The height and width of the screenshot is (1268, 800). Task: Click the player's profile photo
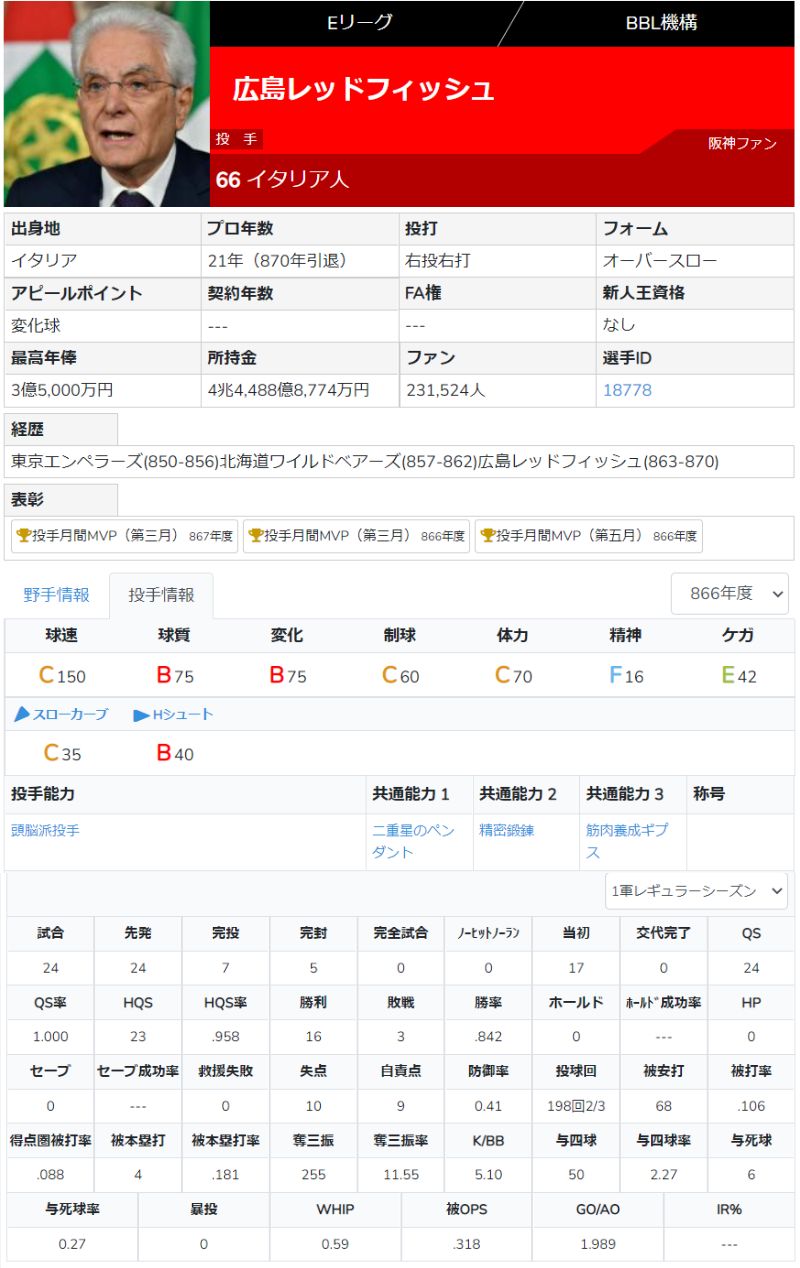tap(106, 103)
